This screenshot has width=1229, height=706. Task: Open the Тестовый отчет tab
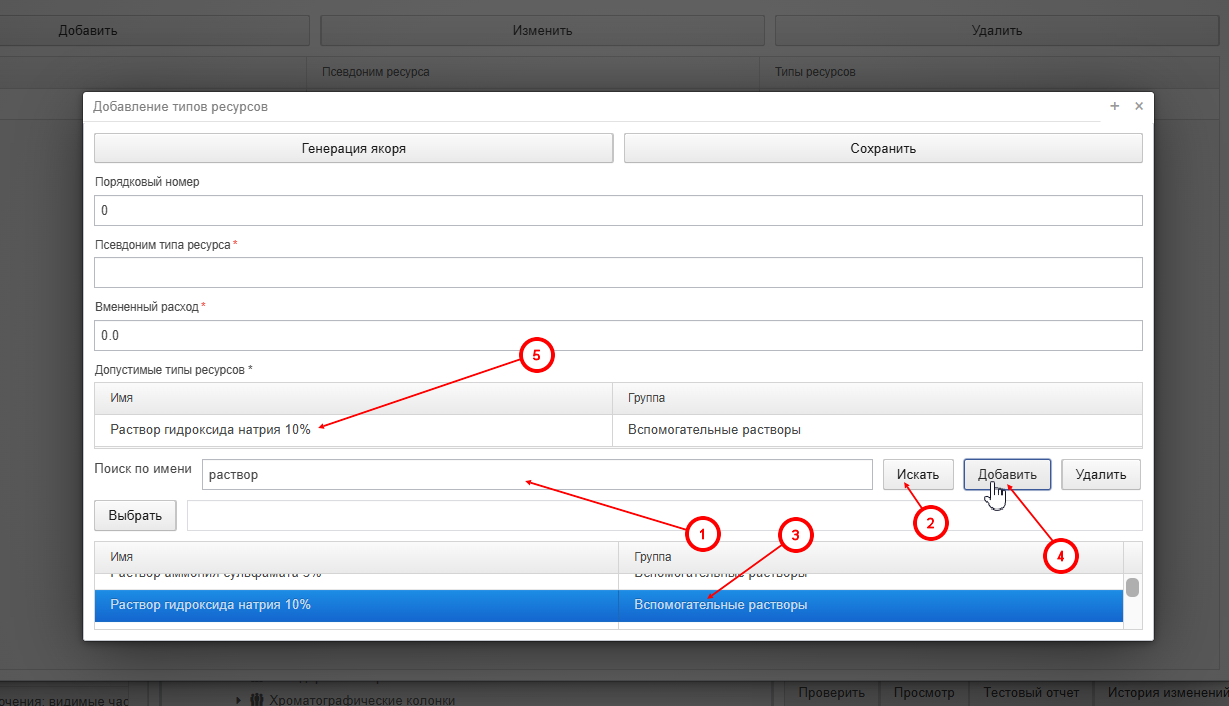(x=1031, y=692)
